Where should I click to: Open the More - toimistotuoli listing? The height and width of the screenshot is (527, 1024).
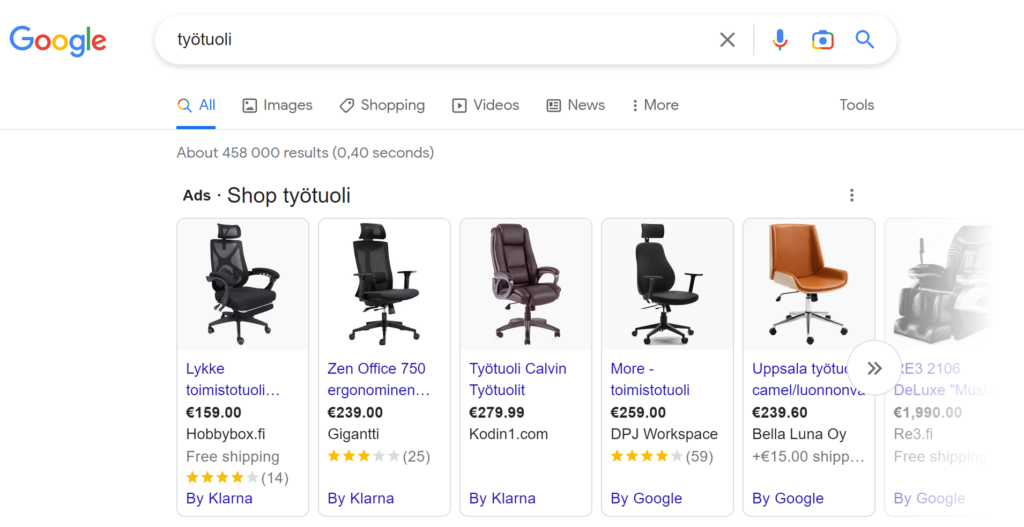[650, 379]
